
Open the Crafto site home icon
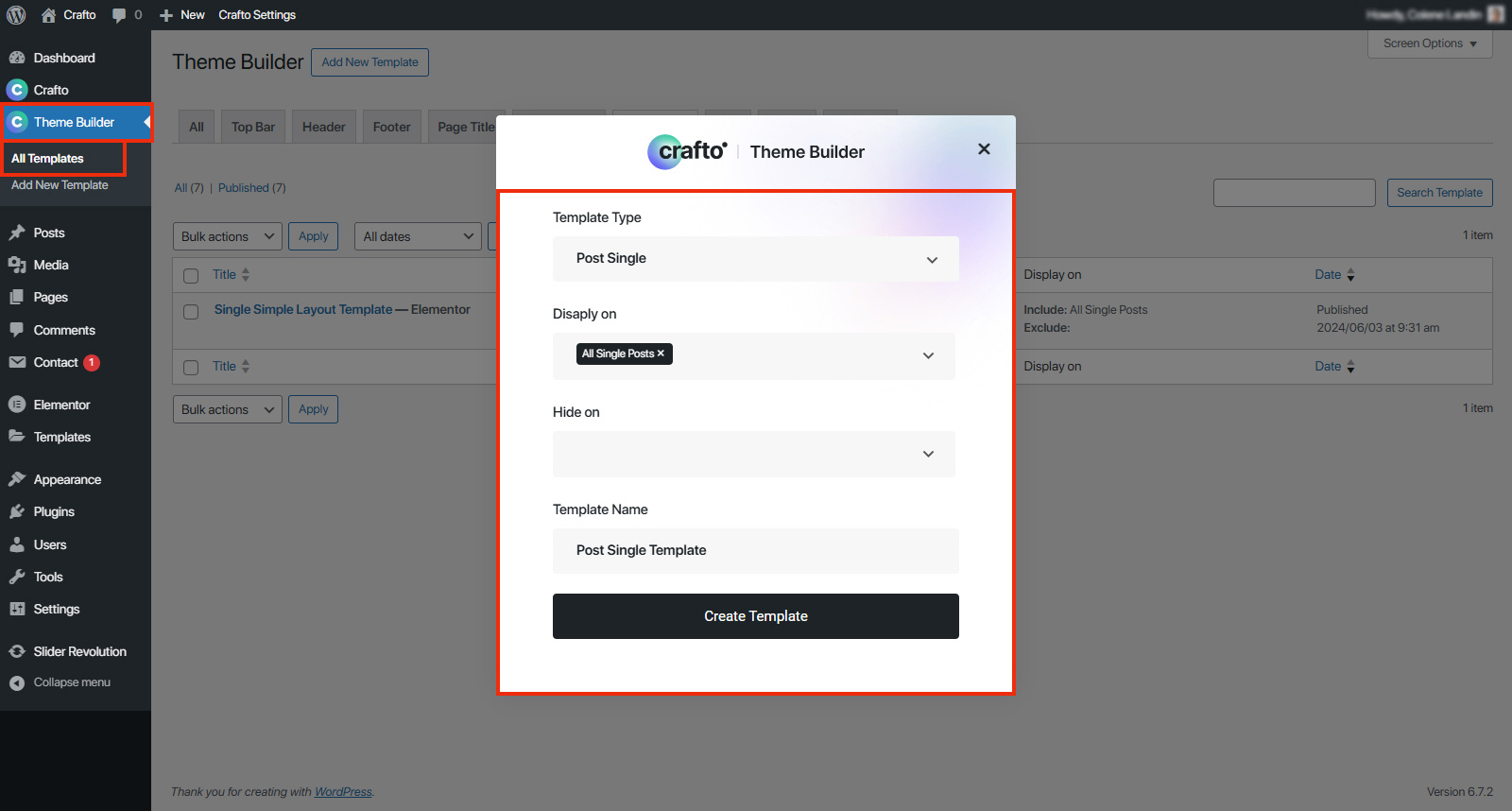coord(48,15)
